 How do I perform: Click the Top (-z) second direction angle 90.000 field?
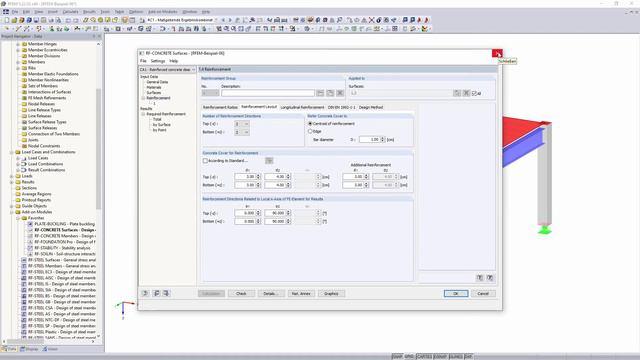coord(276,213)
